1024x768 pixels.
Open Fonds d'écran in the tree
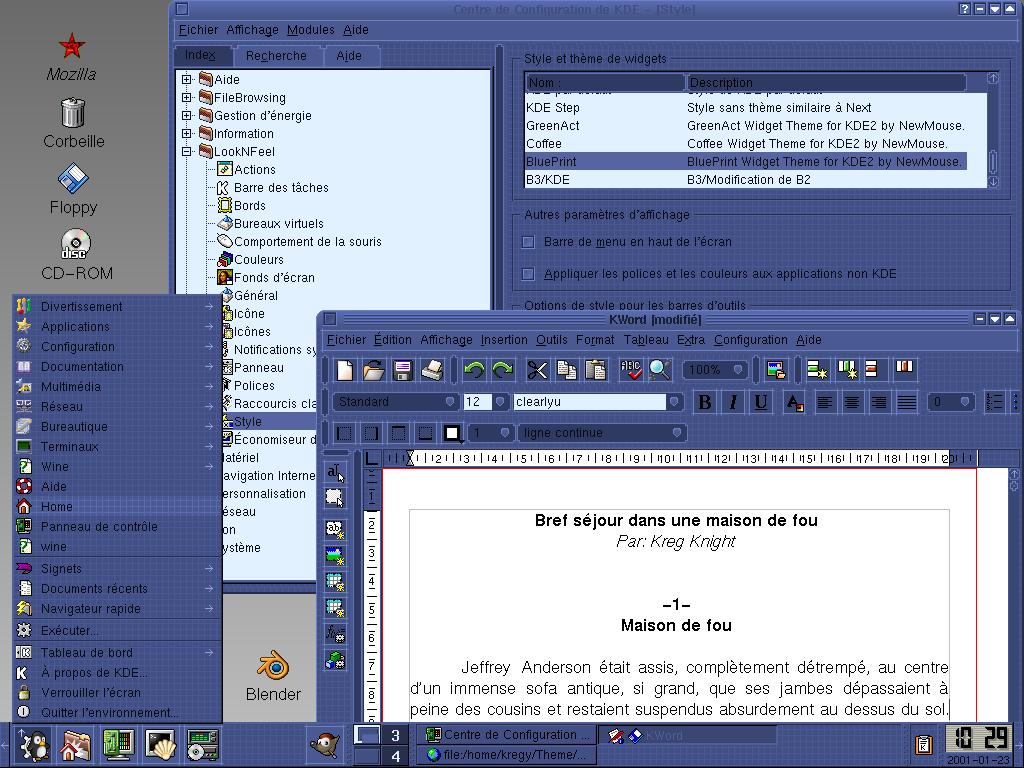click(266, 278)
